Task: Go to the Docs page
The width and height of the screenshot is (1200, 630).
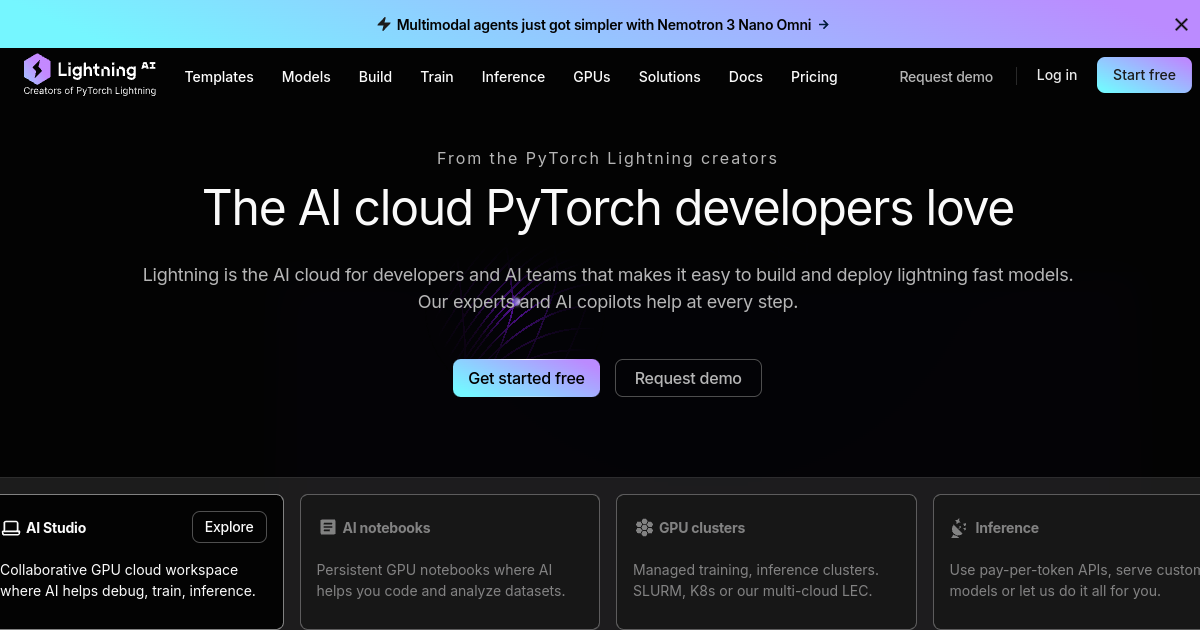Action: point(746,77)
